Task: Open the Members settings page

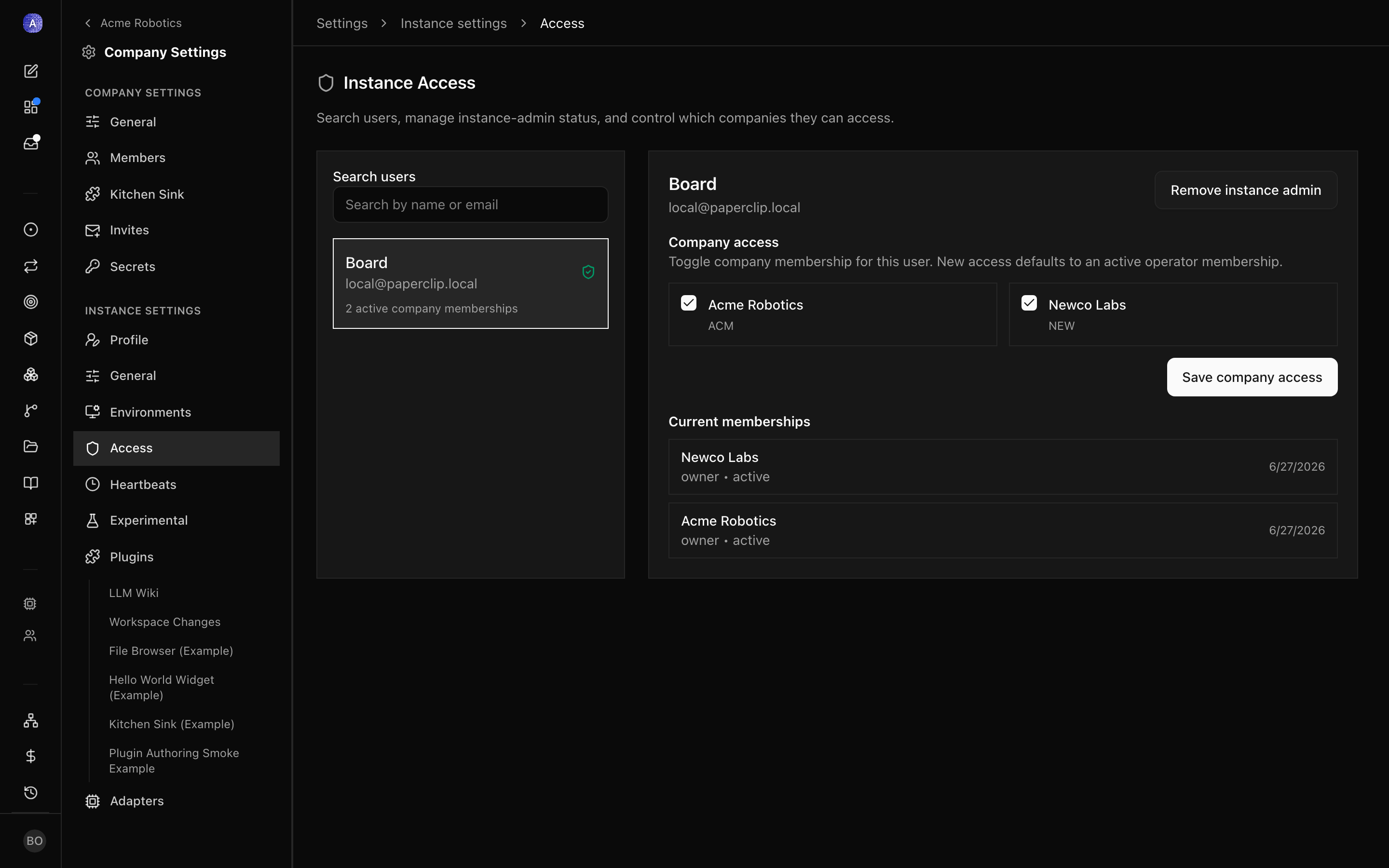Action: (x=176, y=158)
